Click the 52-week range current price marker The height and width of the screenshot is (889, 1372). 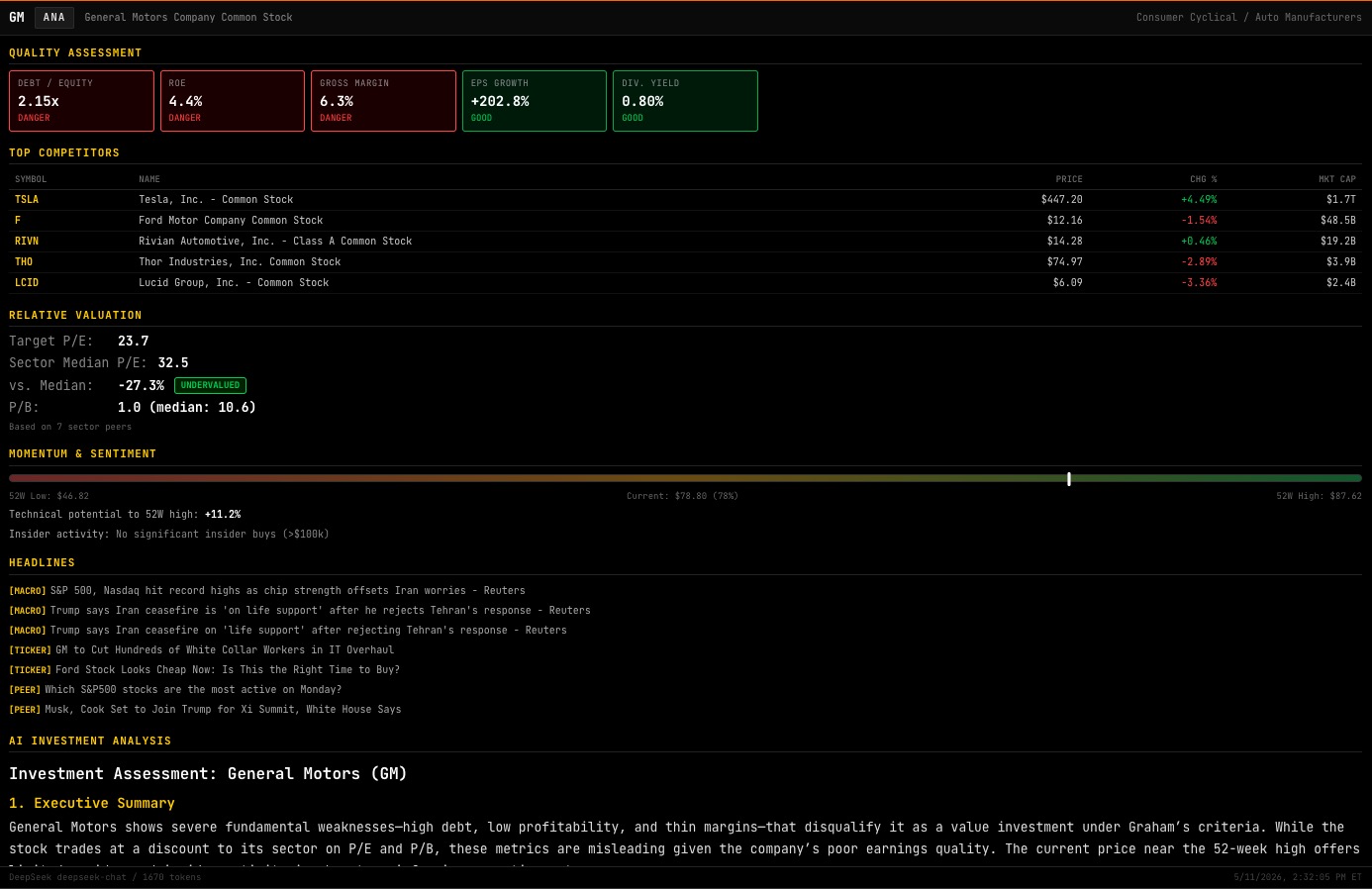pos(1069,479)
